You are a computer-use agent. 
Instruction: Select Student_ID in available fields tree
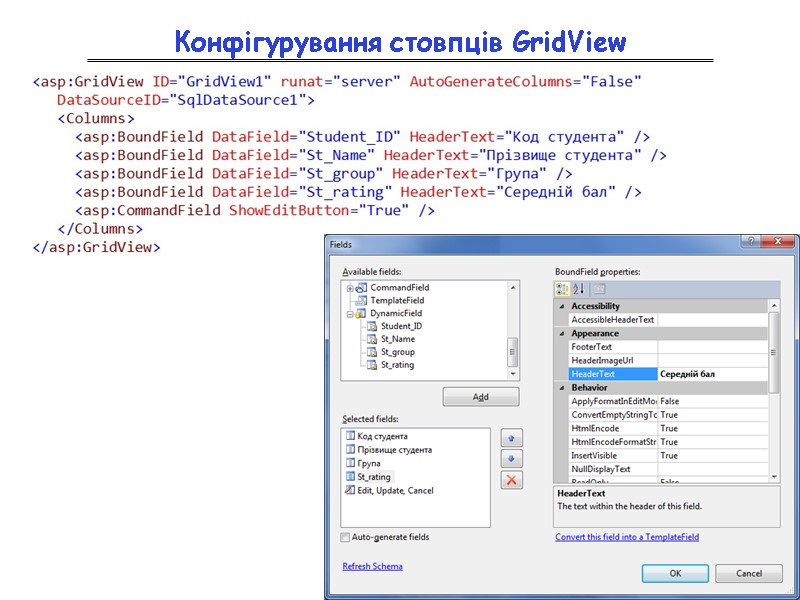point(401,326)
